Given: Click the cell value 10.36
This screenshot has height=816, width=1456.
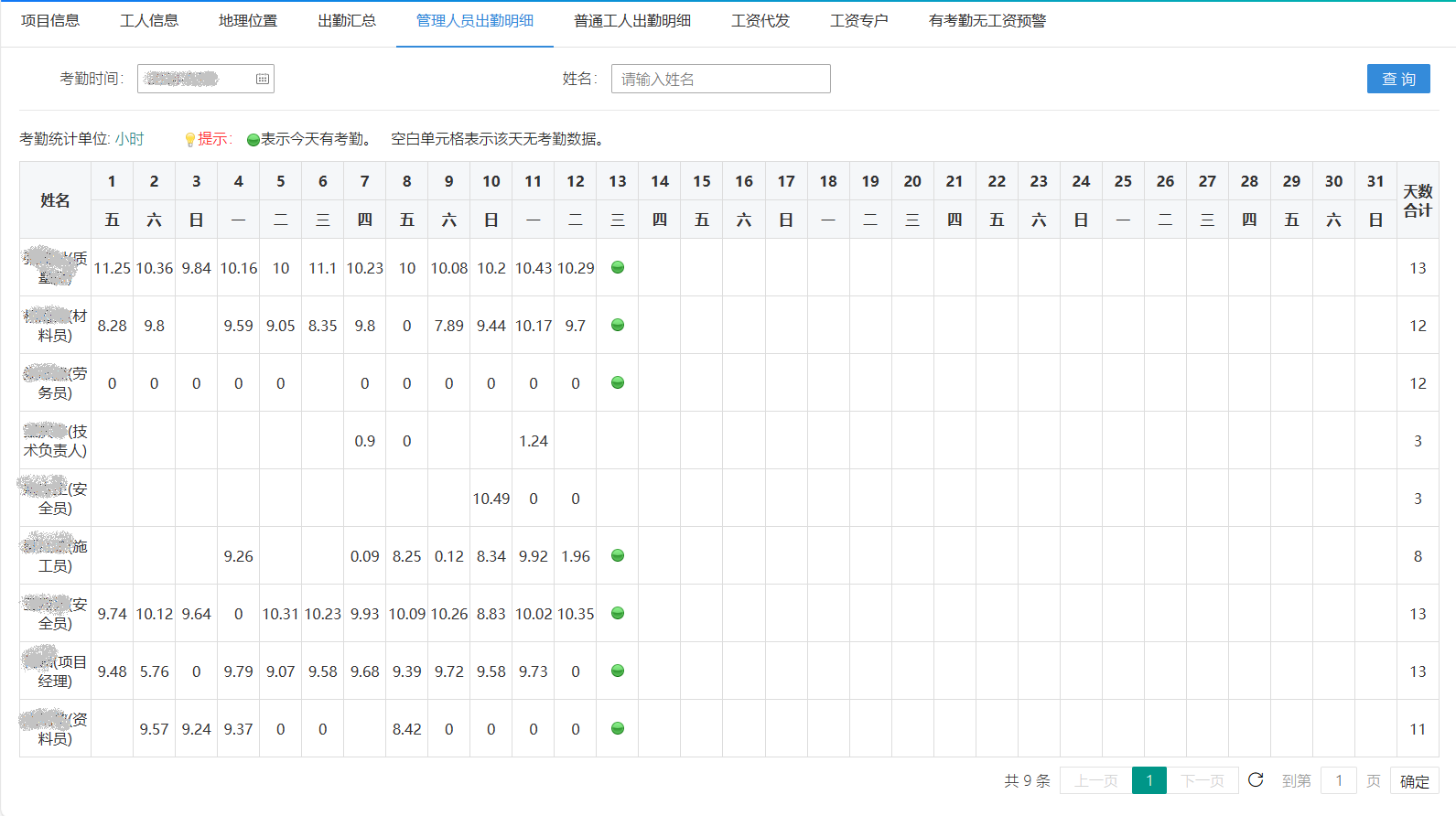Looking at the screenshot, I should pos(154,268).
